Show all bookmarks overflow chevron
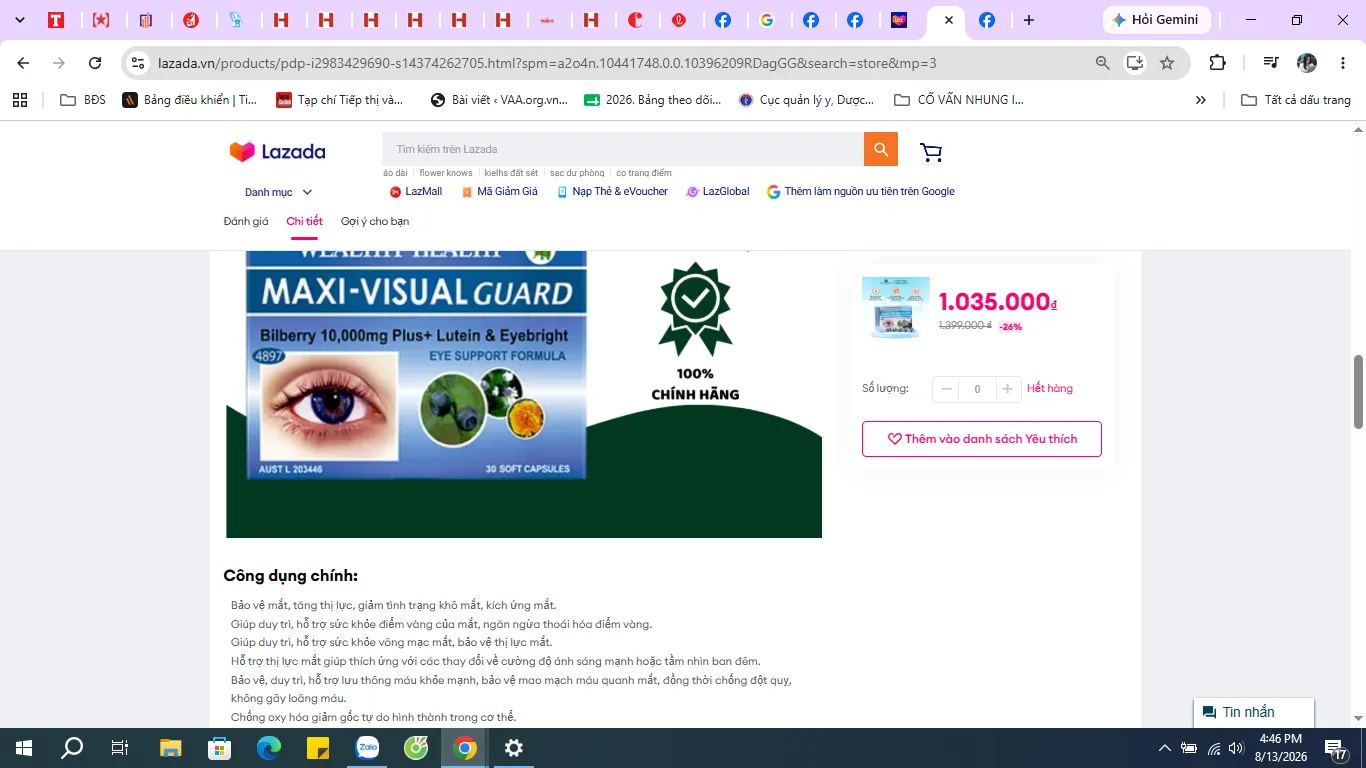This screenshot has height=768, width=1366. pos(1201,100)
